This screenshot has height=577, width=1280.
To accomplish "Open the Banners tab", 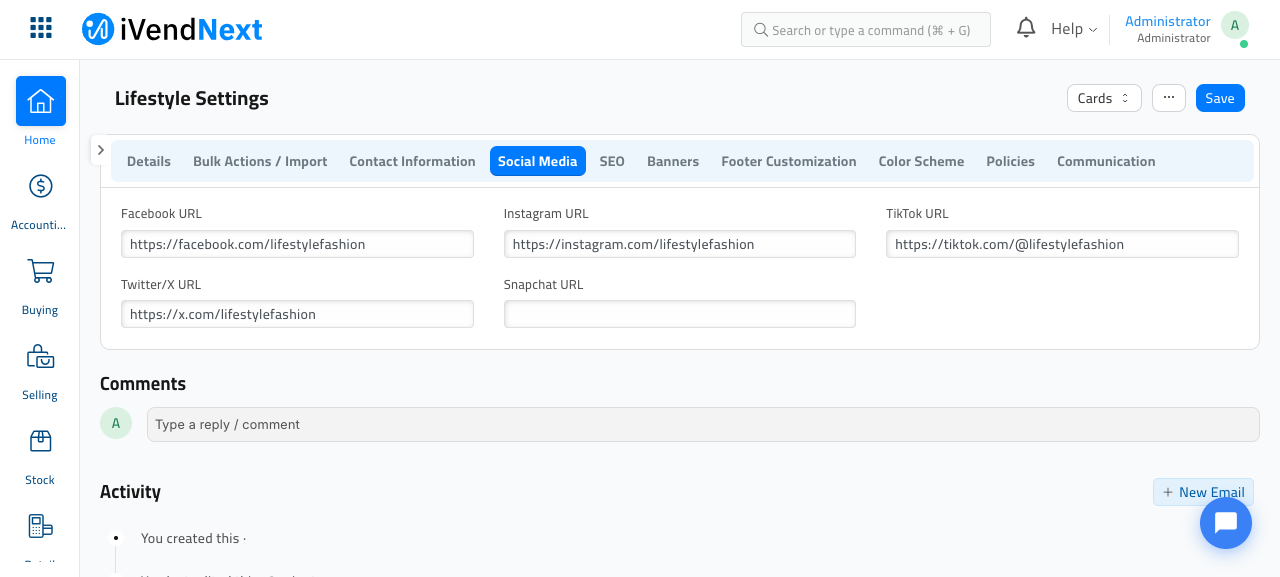I will (x=673, y=161).
